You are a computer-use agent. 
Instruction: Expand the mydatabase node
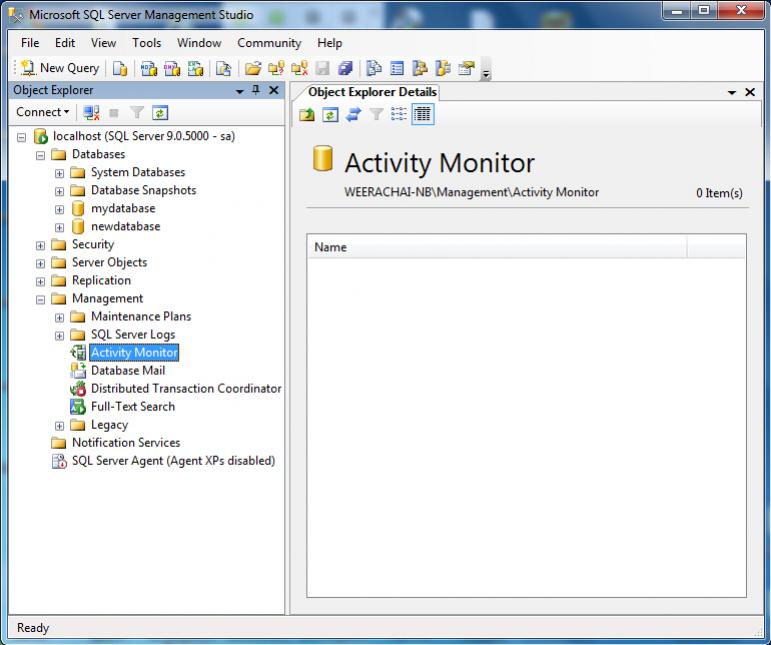[x=59, y=209]
